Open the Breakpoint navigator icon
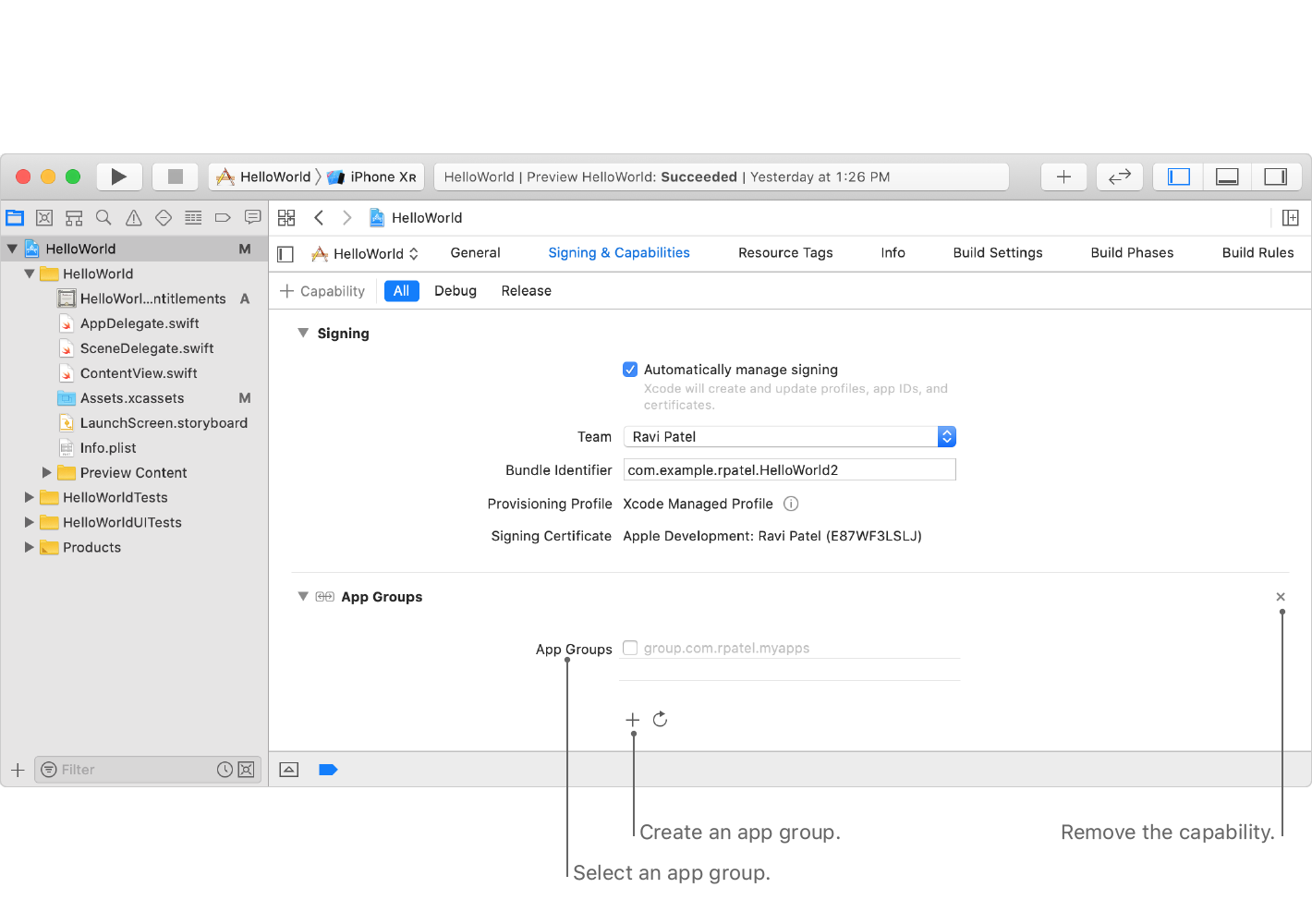Image resolution: width=1312 pixels, height=924 pixels. coord(223,218)
